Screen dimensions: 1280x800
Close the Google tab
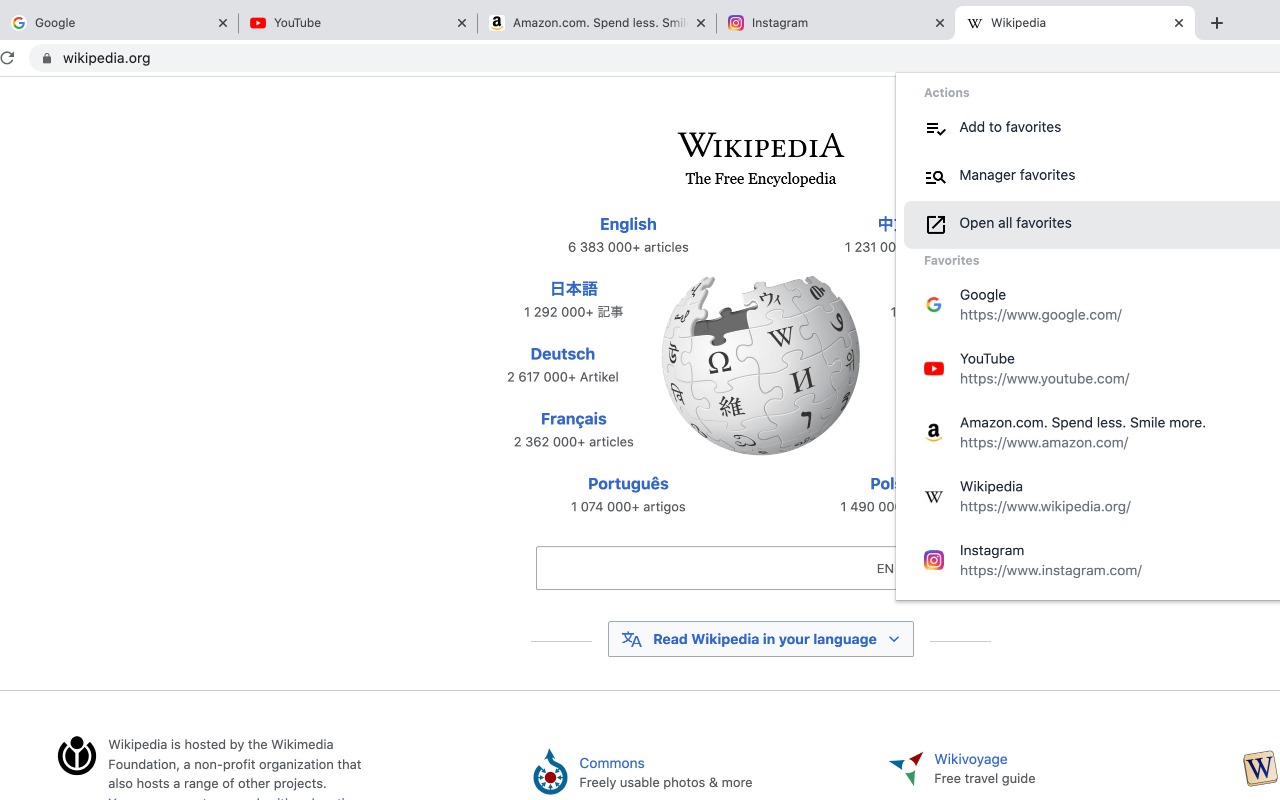point(223,23)
